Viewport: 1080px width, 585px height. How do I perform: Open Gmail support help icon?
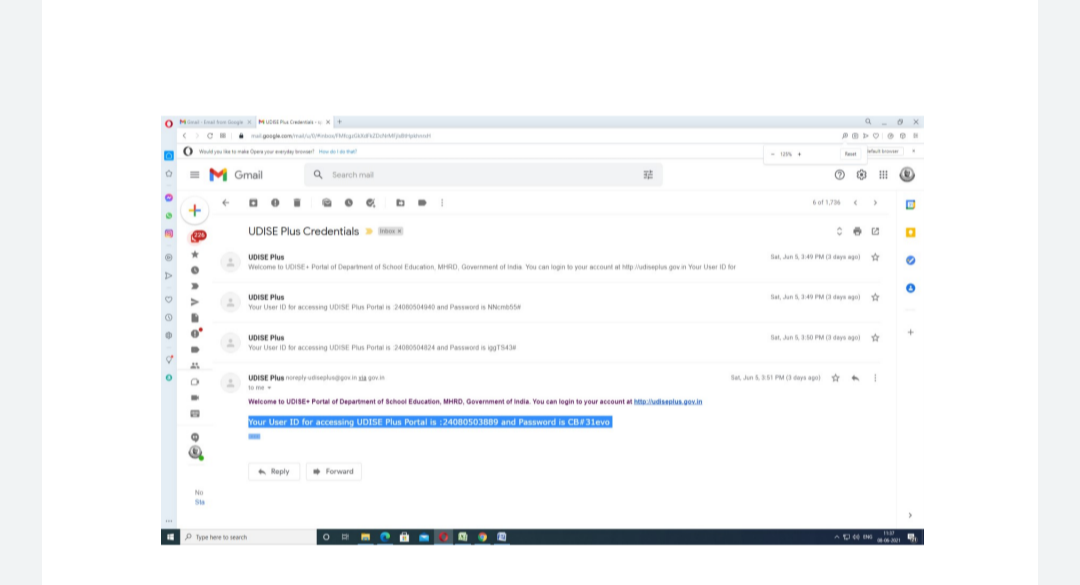840,175
